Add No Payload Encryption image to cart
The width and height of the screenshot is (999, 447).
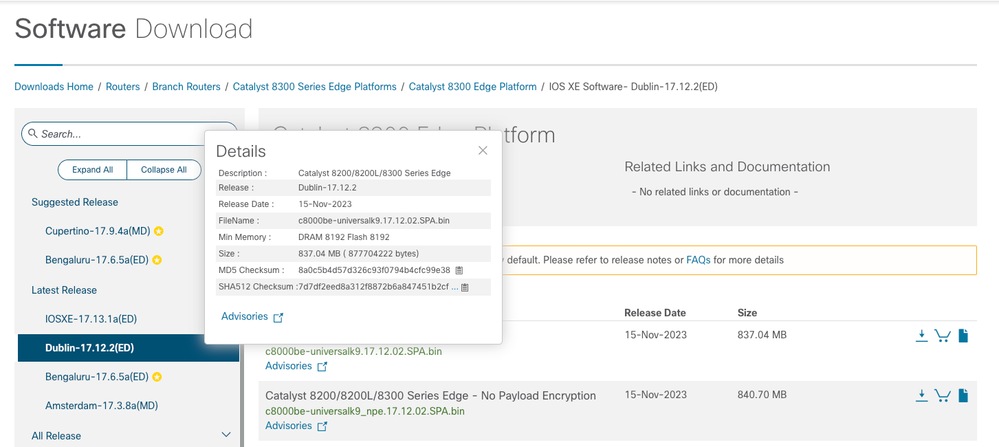click(x=942, y=396)
